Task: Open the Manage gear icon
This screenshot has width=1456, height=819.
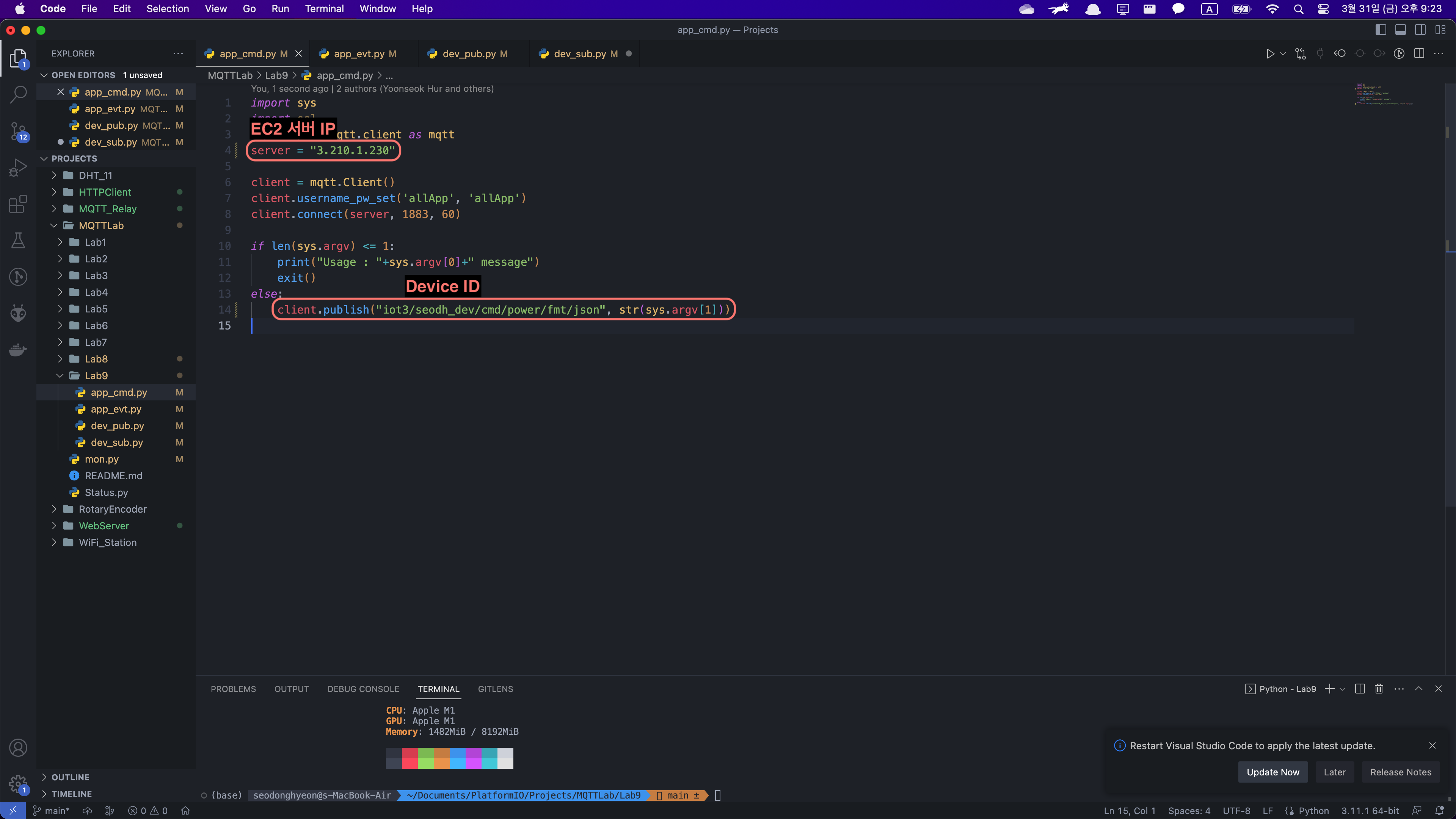Action: coord(18,784)
